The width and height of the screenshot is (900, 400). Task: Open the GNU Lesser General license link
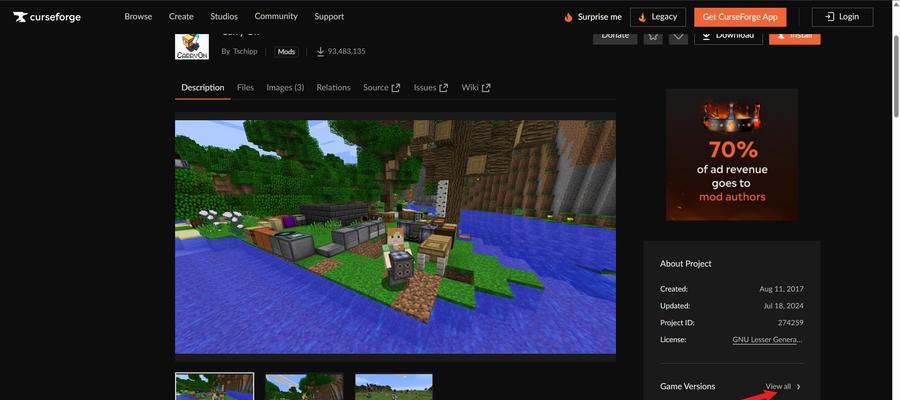click(x=767, y=340)
